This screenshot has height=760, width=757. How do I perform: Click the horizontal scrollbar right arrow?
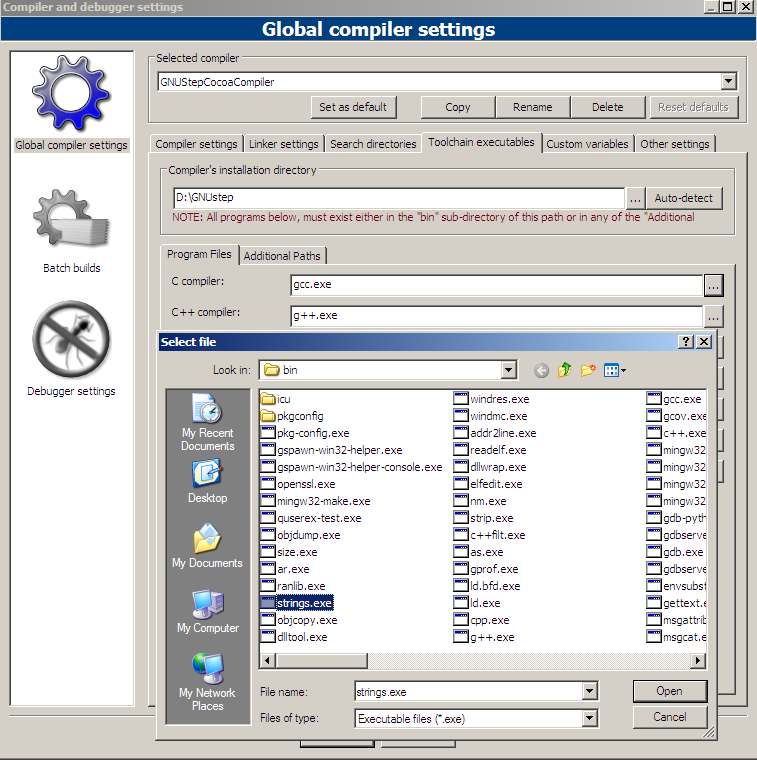pos(698,660)
